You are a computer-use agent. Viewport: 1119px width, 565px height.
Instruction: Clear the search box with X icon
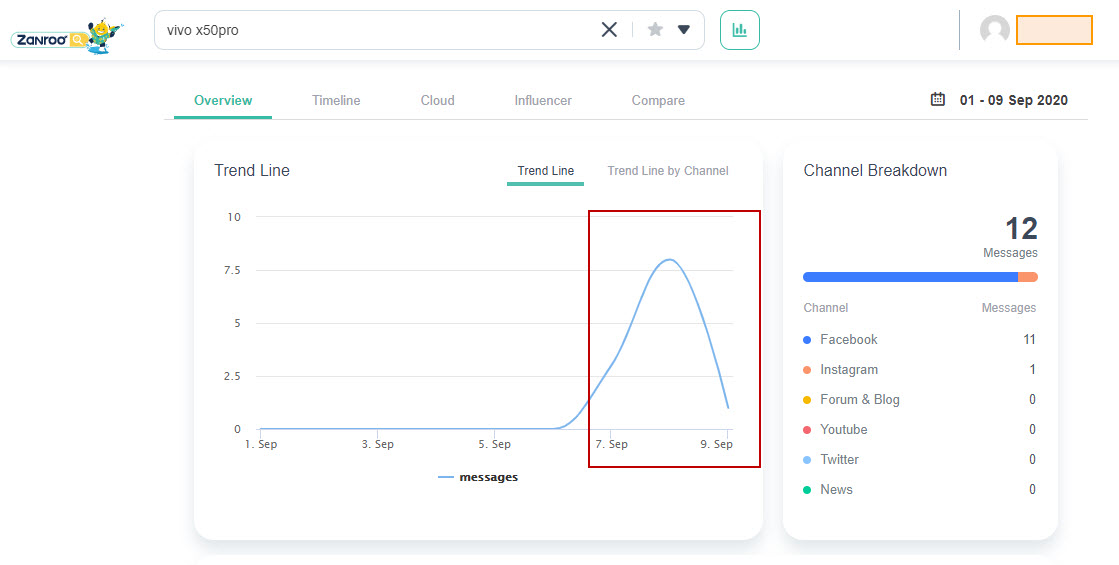pyautogui.click(x=609, y=29)
